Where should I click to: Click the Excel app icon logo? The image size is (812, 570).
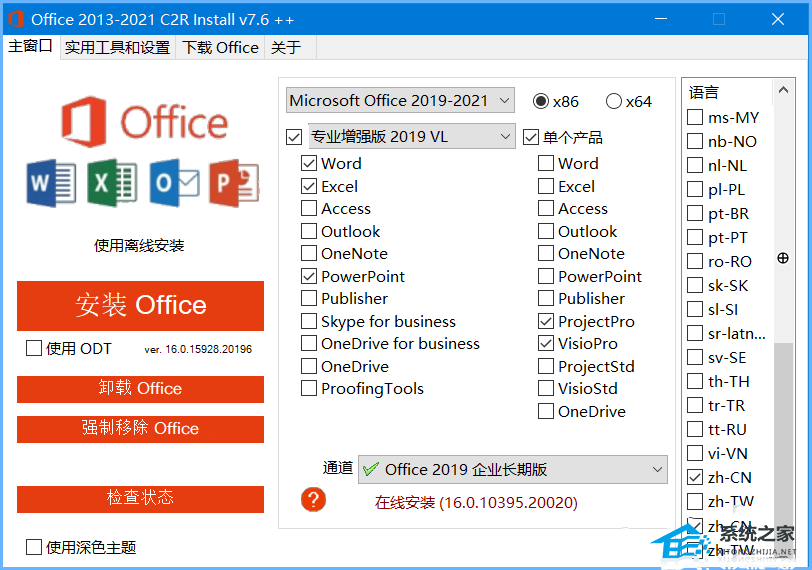(112, 183)
